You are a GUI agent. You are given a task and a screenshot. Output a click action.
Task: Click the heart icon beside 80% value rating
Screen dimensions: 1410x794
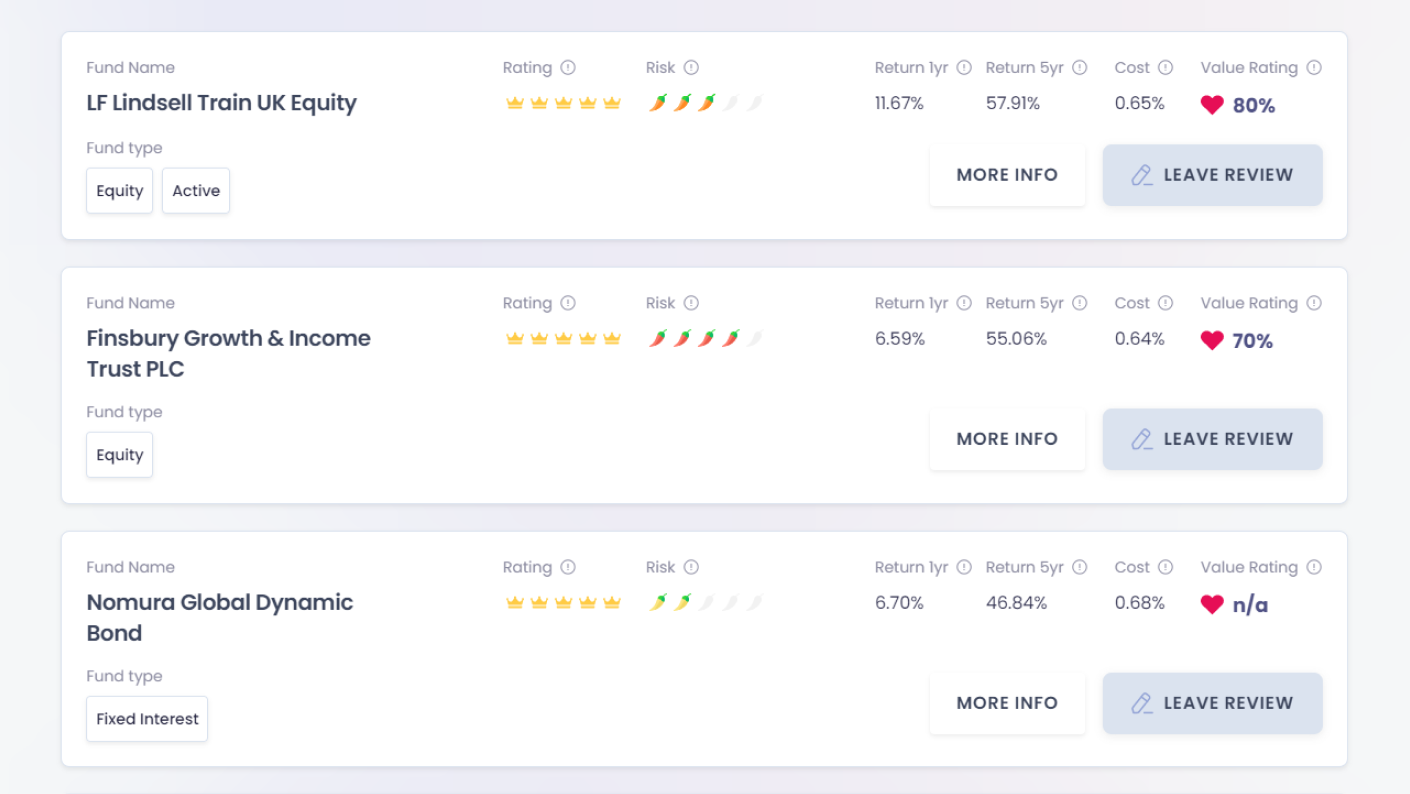(x=1212, y=105)
